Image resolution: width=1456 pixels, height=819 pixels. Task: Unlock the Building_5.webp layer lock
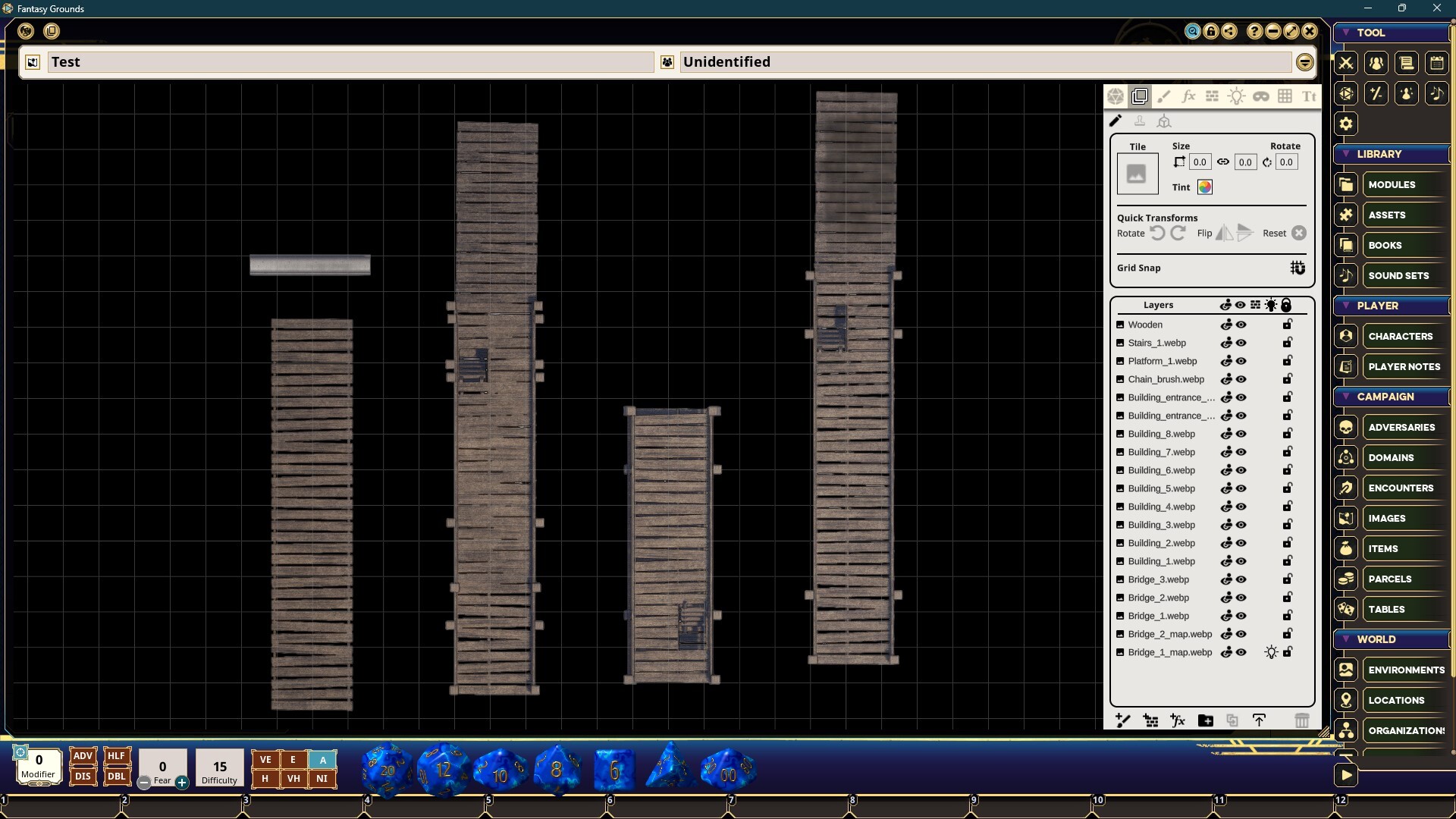point(1287,488)
